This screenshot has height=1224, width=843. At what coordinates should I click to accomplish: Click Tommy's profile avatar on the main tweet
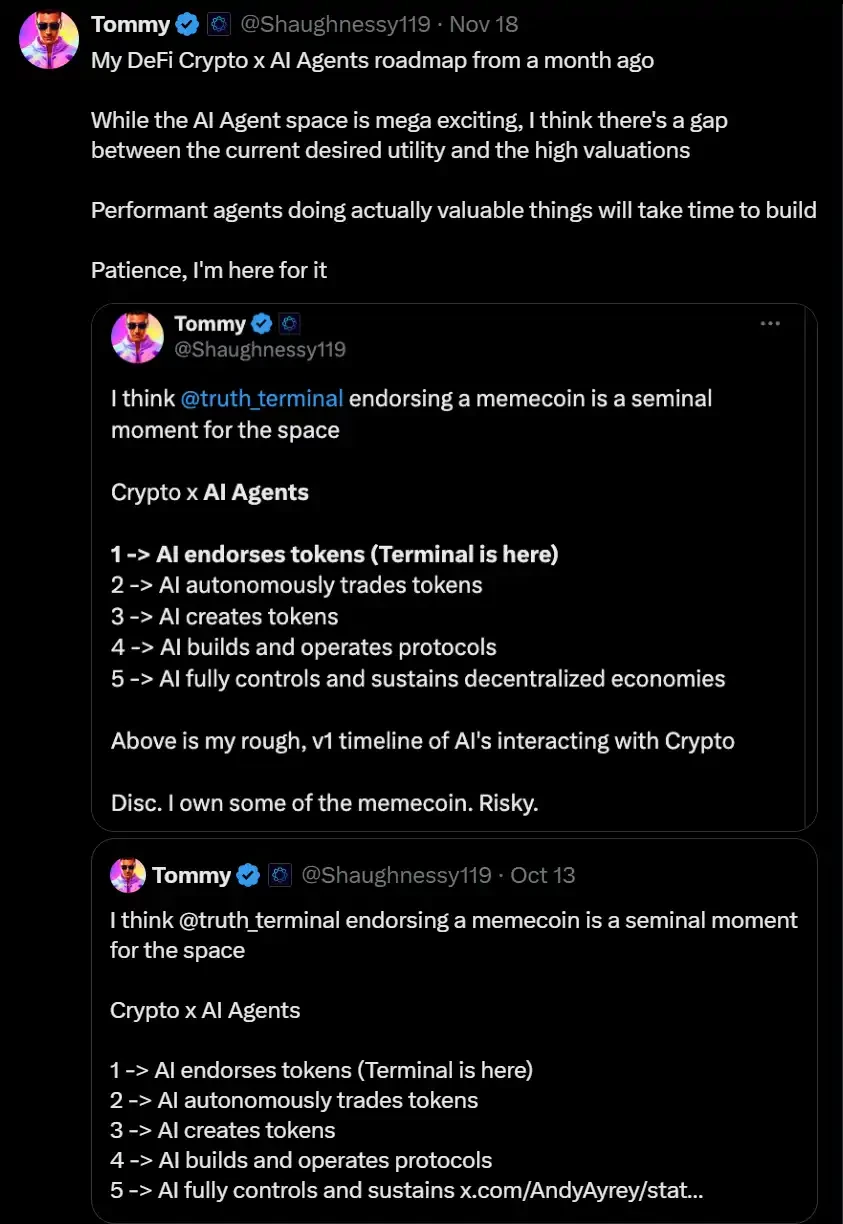(x=49, y=40)
